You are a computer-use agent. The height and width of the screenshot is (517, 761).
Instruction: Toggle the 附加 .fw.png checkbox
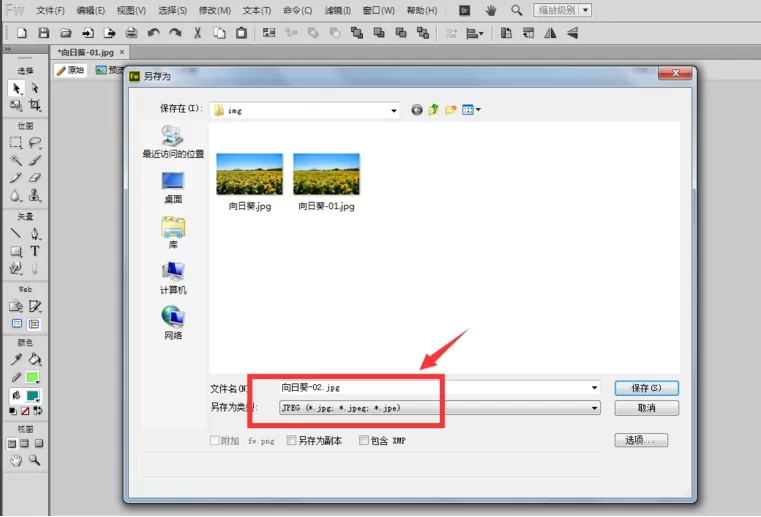coord(215,440)
